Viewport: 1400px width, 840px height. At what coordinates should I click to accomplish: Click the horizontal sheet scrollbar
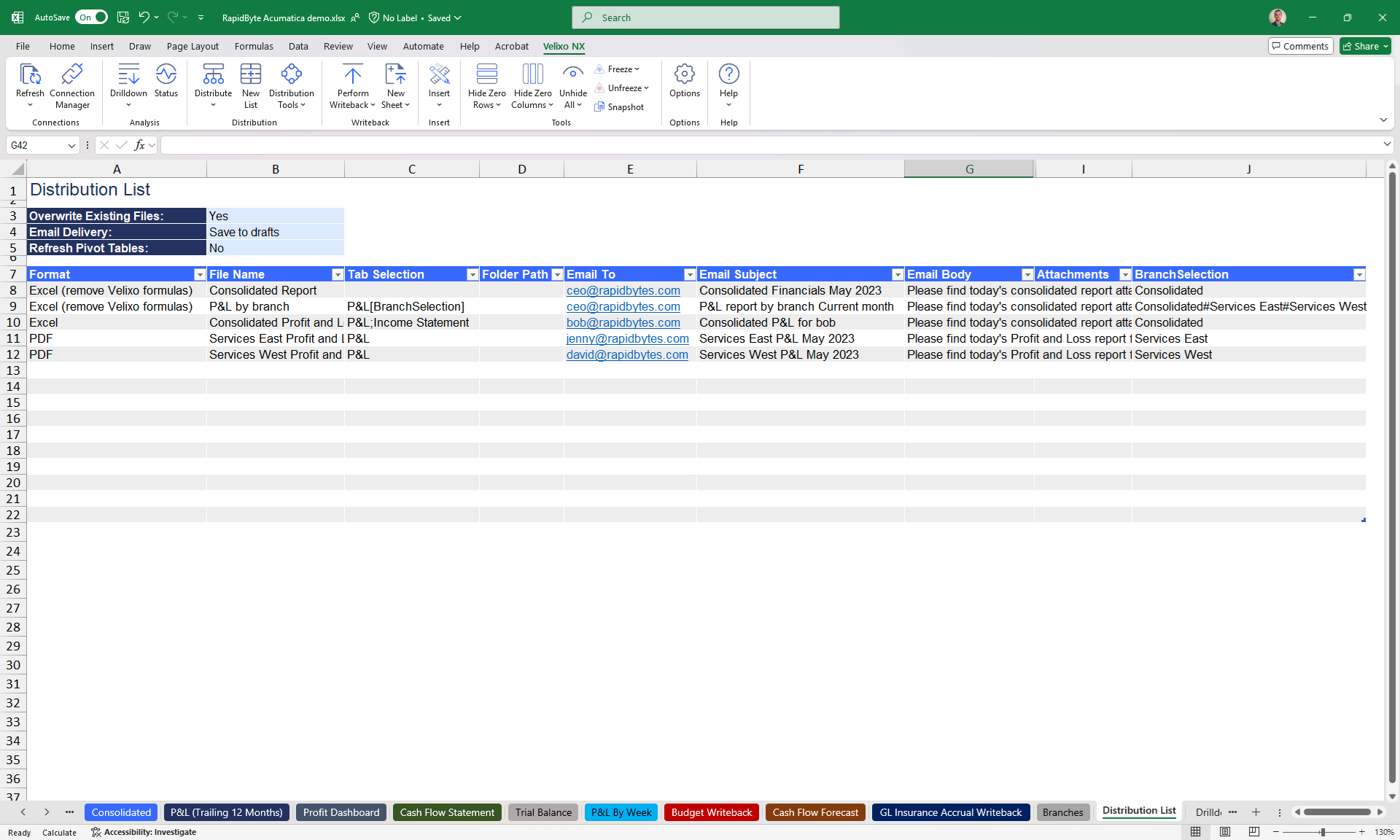(x=1338, y=812)
